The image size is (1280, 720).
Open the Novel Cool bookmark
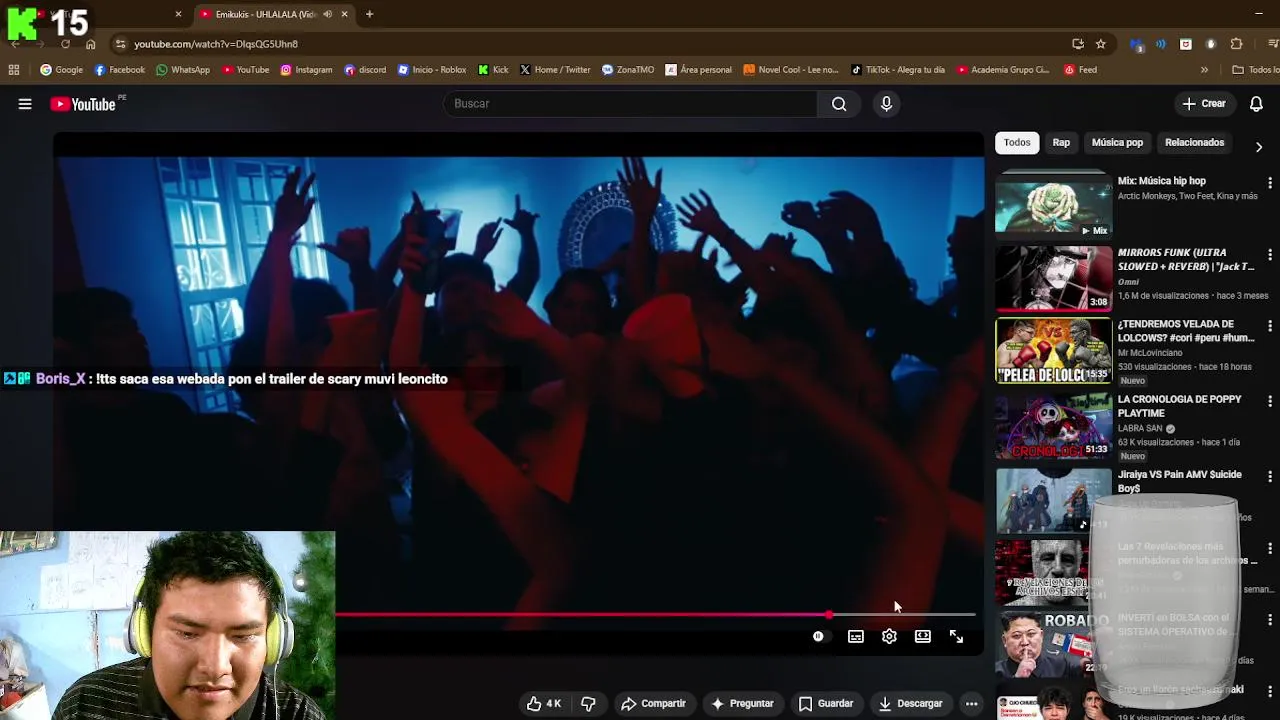[x=791, y=70]
